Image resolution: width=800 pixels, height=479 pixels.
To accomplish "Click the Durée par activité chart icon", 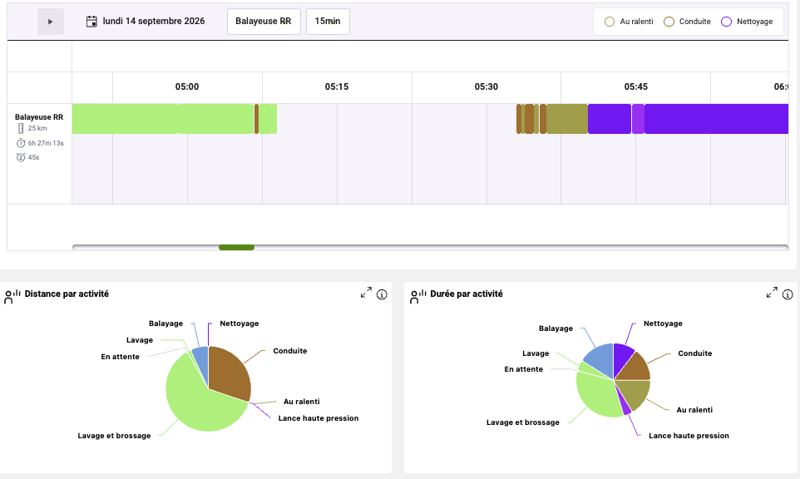I will tap(418, 296).
